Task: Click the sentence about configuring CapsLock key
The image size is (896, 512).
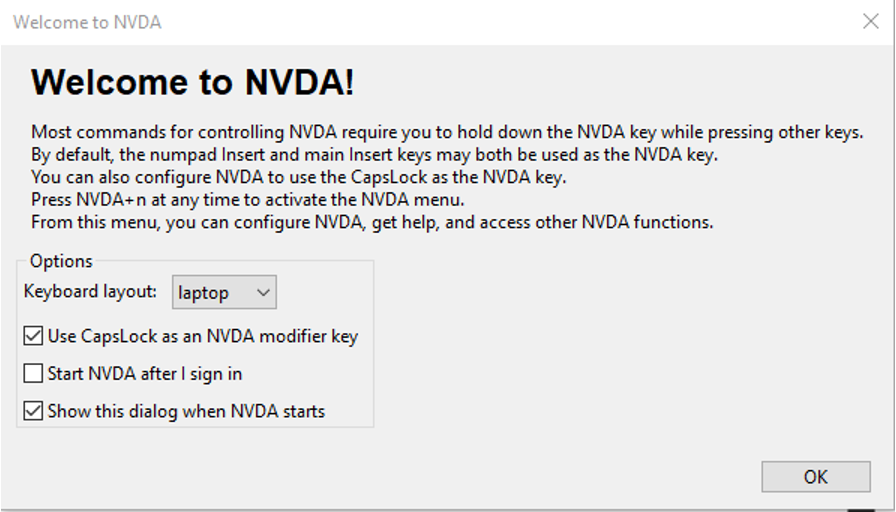Action: [x=298, y=177]
